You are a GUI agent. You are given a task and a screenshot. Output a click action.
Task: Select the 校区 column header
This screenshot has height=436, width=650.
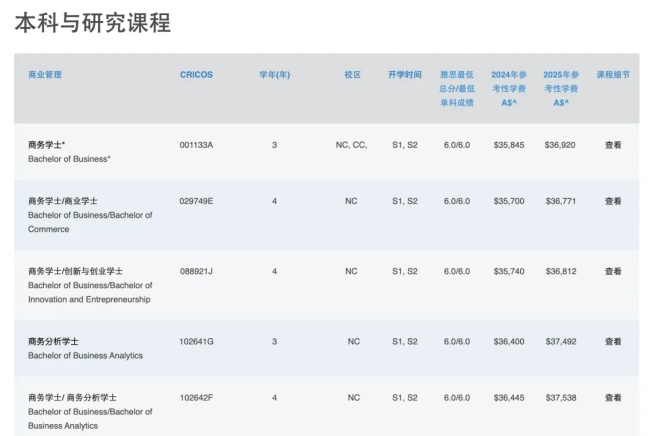pos(352,75)
